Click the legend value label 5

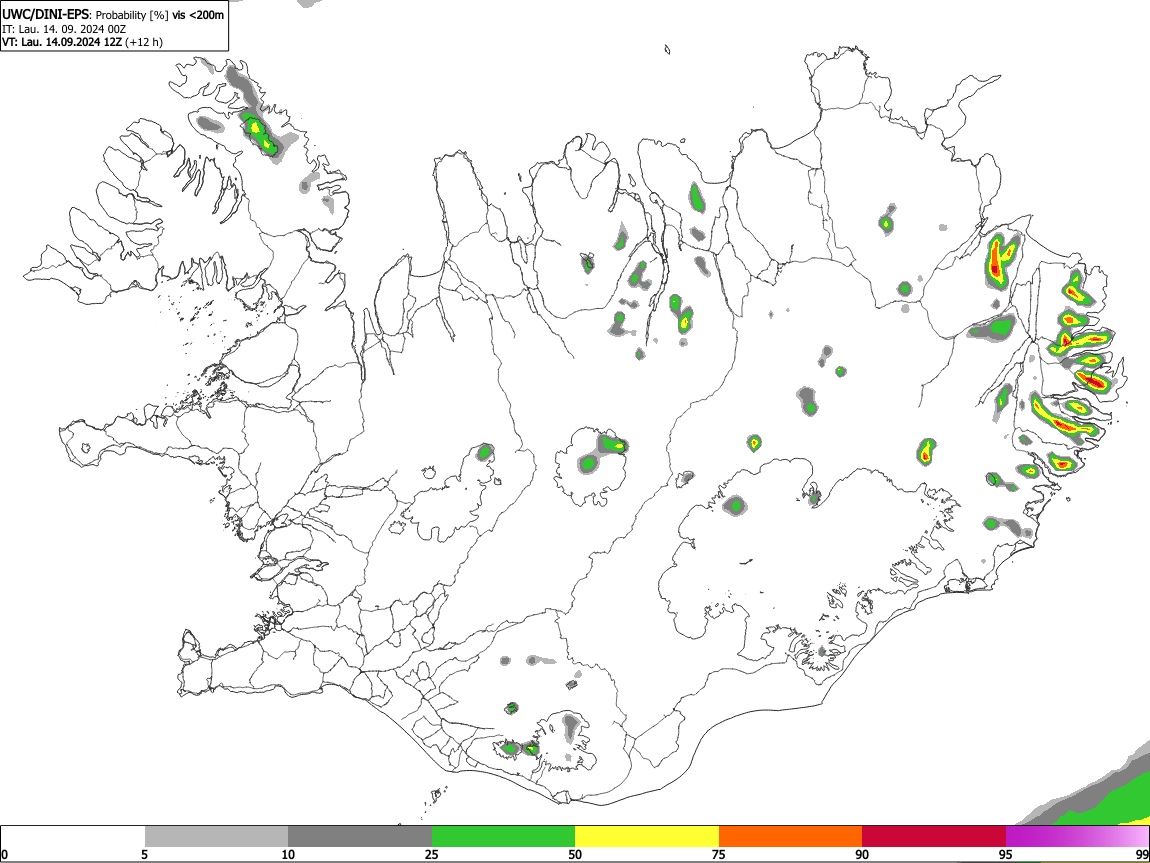[x=144, y=854]
